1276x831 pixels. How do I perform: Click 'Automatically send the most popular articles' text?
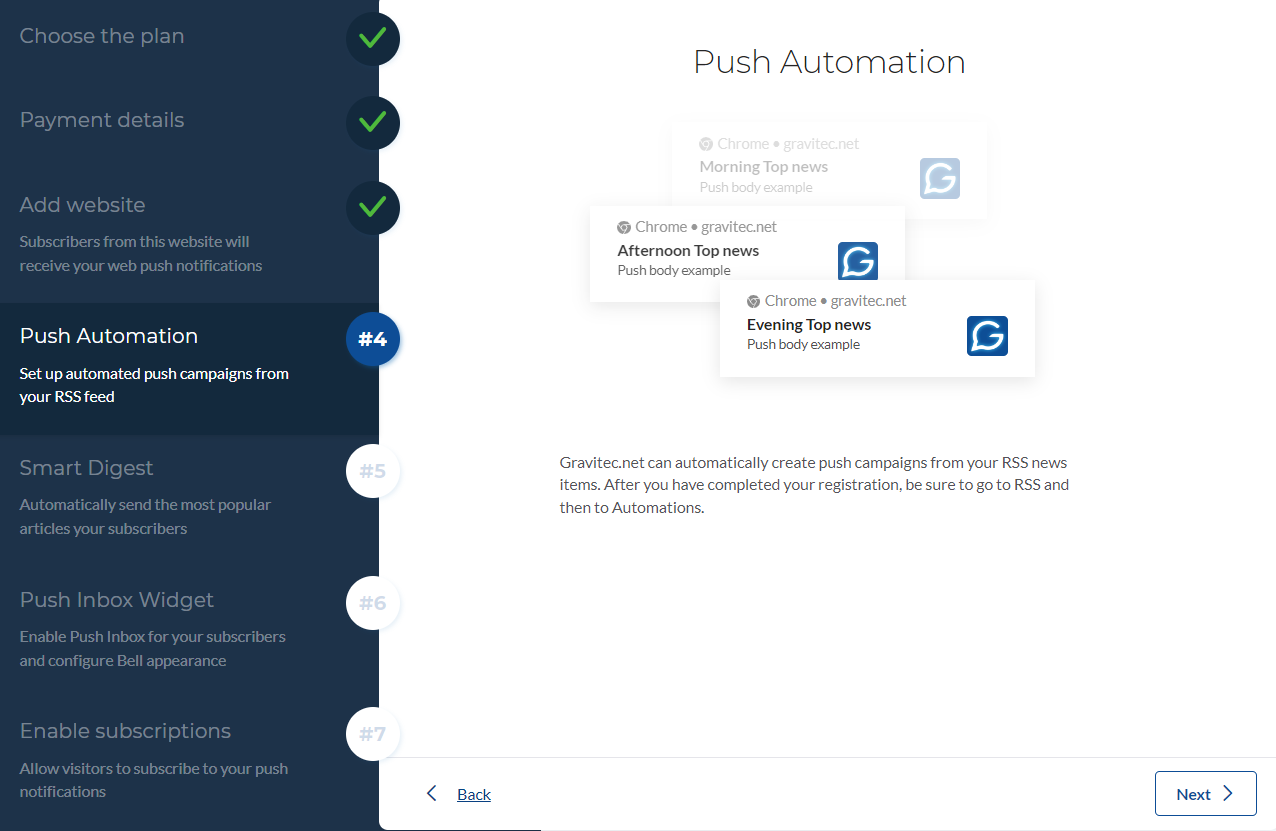coord(145,517)
